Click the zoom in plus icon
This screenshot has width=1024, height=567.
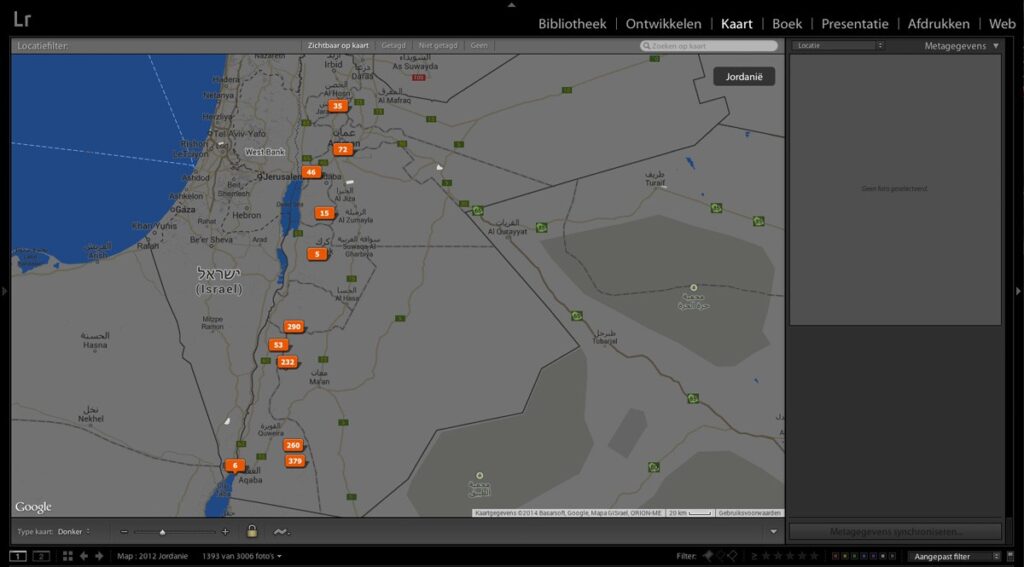click(x=225, y=531)
